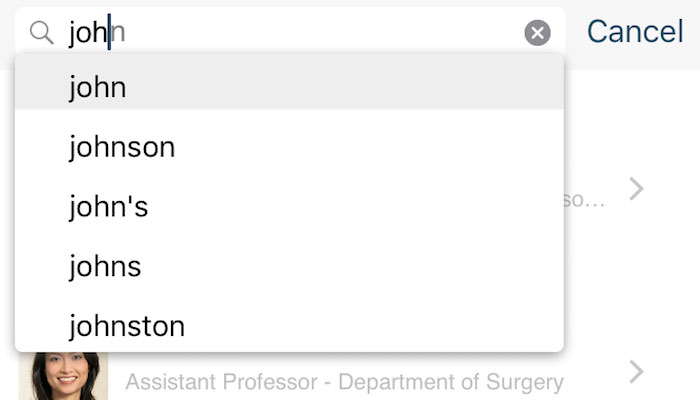Open the Assistant Professor row via its chevron
The height and width of the screenshot is (400, 700).
[x=636, y=372]
